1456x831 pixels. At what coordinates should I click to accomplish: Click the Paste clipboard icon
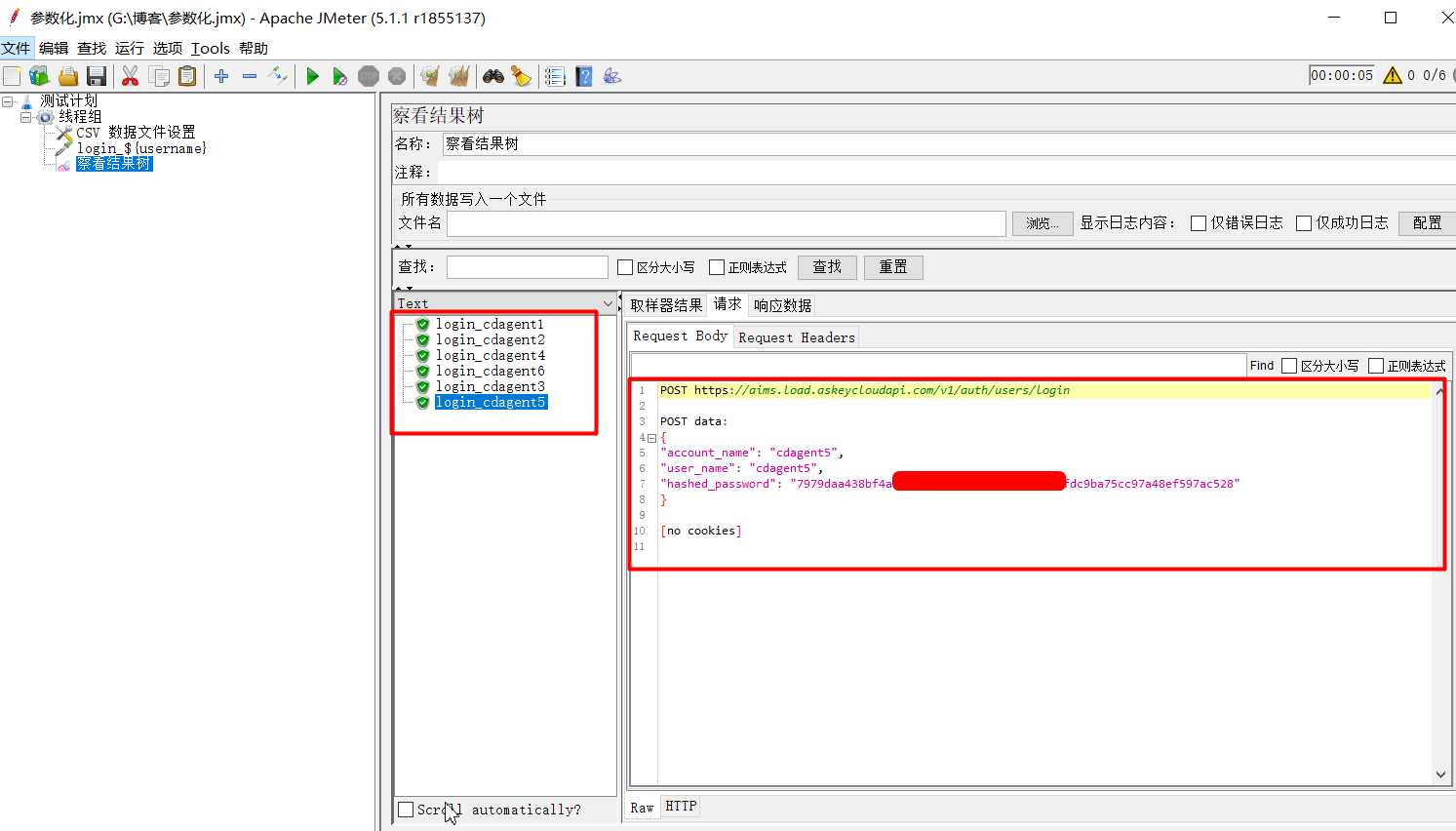[187, 76]
